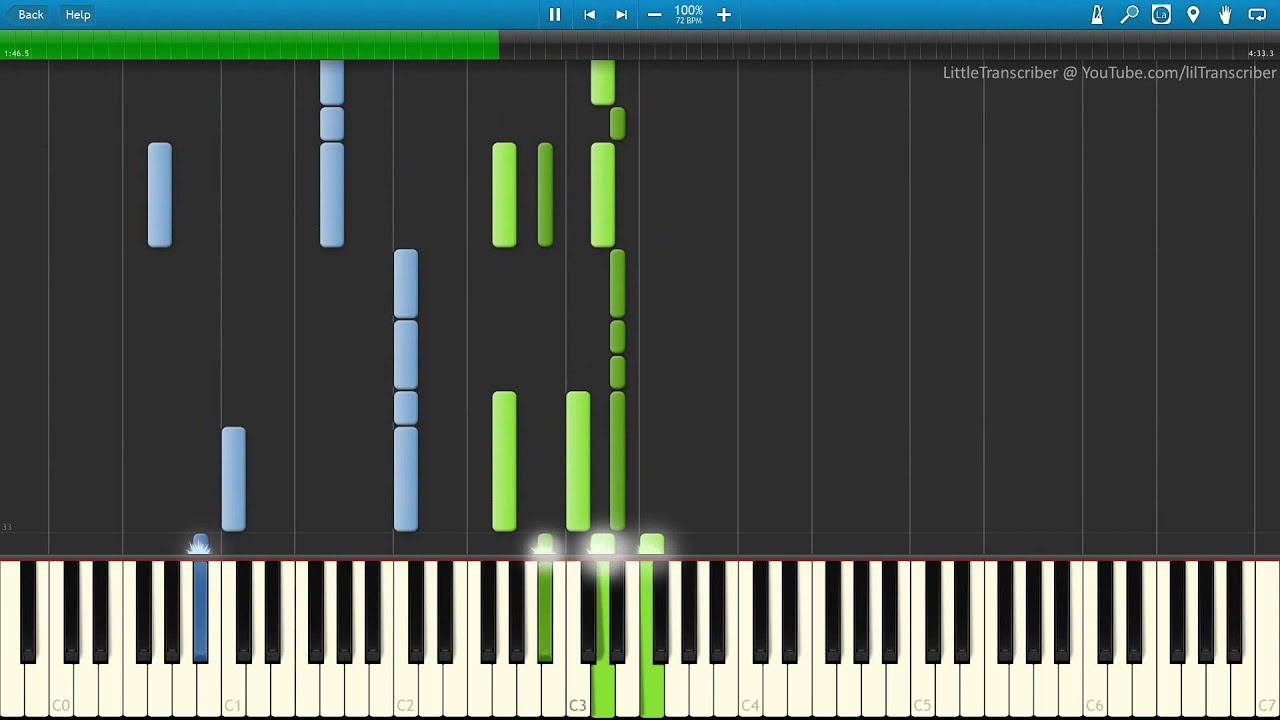This screenshot has width=1280, height=720.
Task: Click the bookmark pin icon
Action: click(1193, 15)
